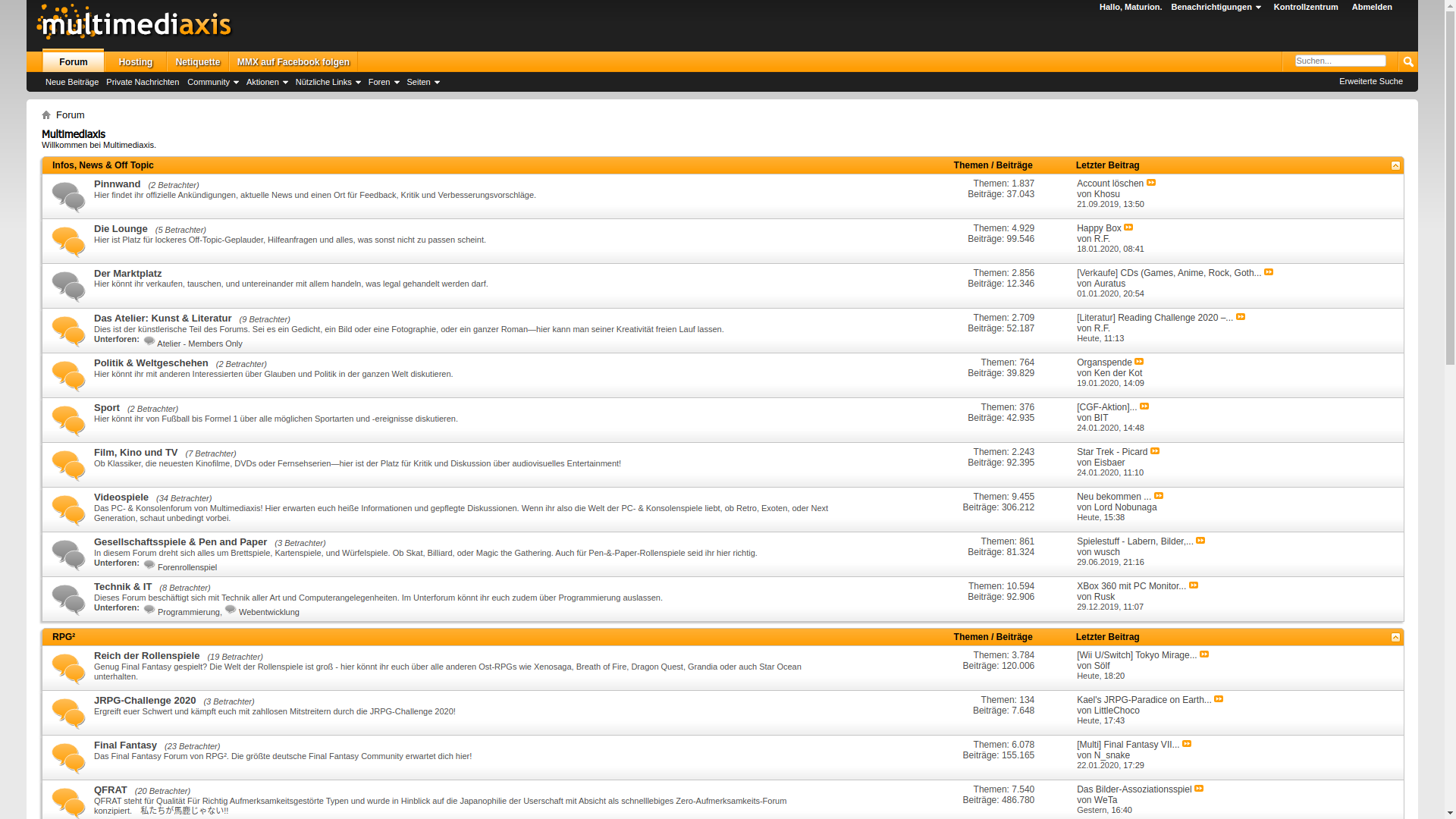Click the Multimediaxis logo
Image resolution: width=1456 pixels, height=819 pixels.
coord(134,23)
